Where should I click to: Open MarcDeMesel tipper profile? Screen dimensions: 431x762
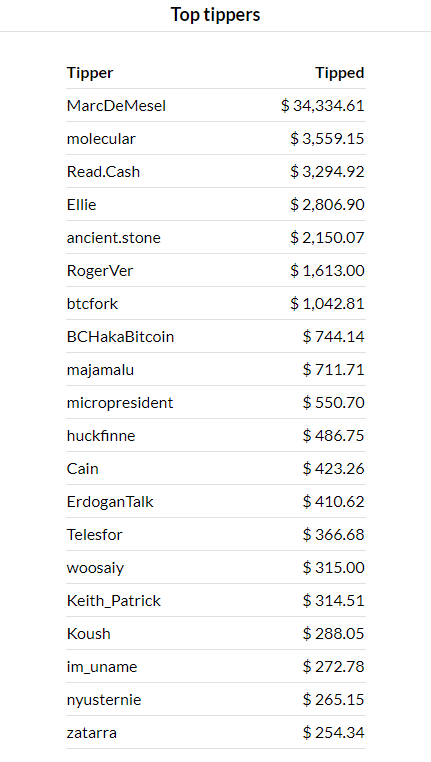pyautogui.click(x=116, y=105)
